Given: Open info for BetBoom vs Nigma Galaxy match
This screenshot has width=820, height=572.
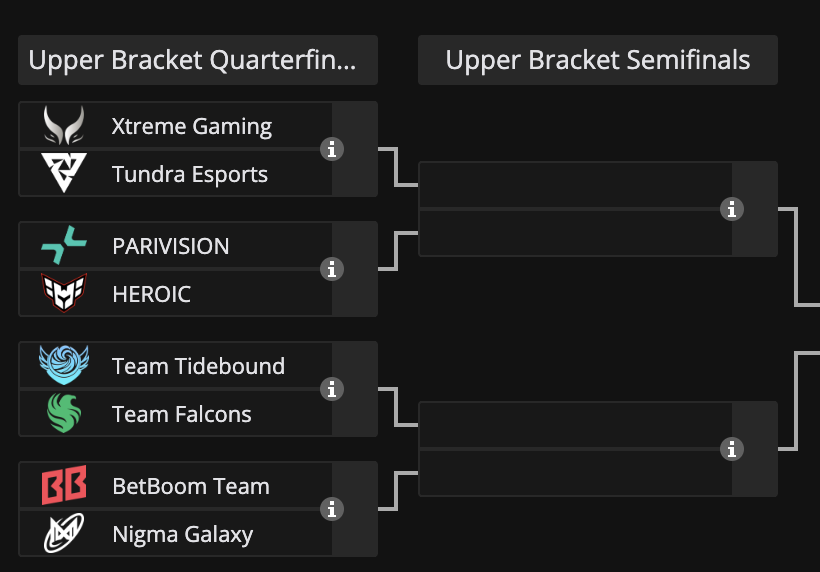Looking at the screenshot, I should coord(332,509).
